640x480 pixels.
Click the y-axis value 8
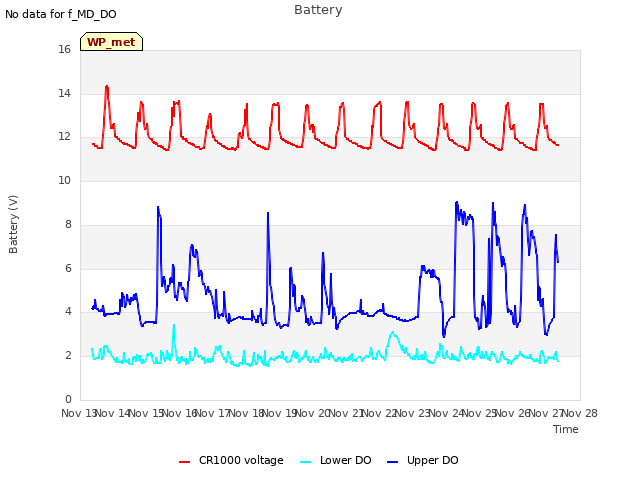[67, 224]
